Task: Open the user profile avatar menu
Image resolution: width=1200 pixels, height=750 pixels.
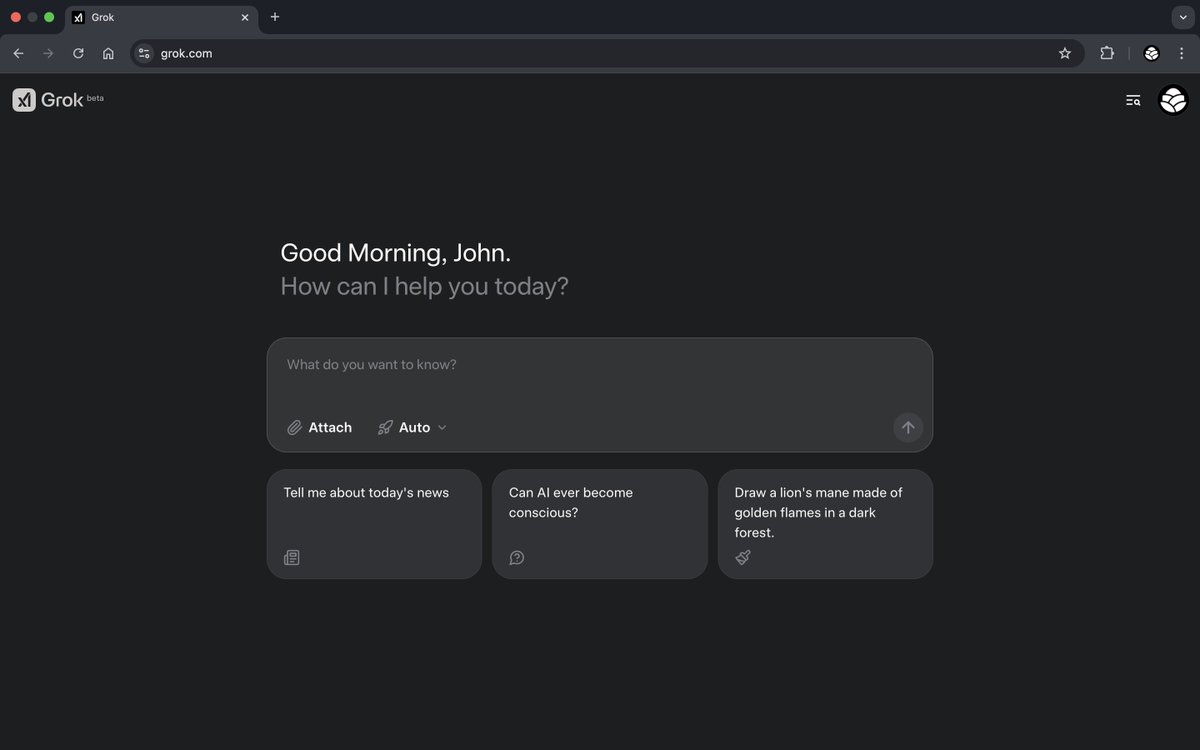Action: coord(1173,100)
